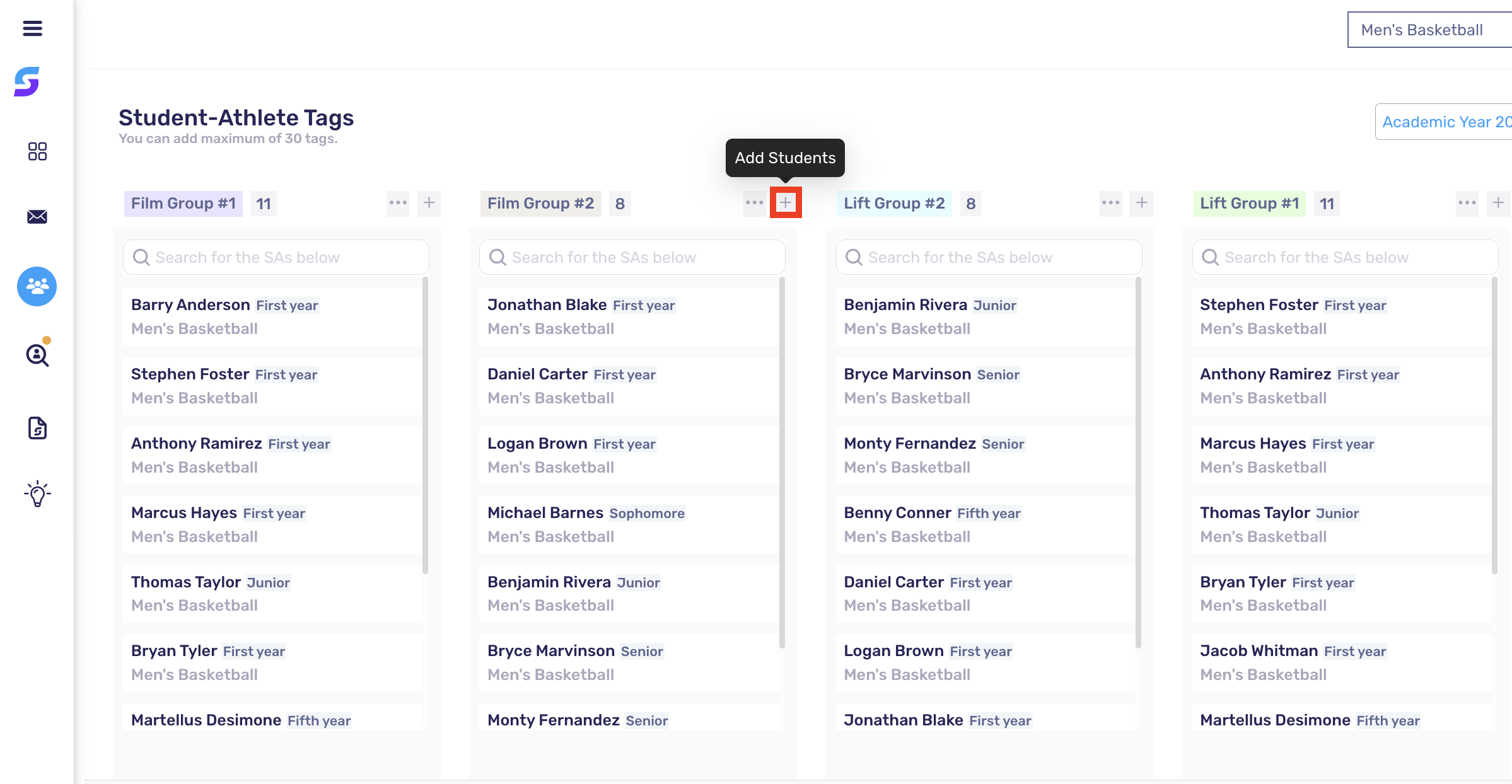Open more options for Lift Group #2
The width and height of the screenshot is (1512, 784).
tap(1110, 203)
